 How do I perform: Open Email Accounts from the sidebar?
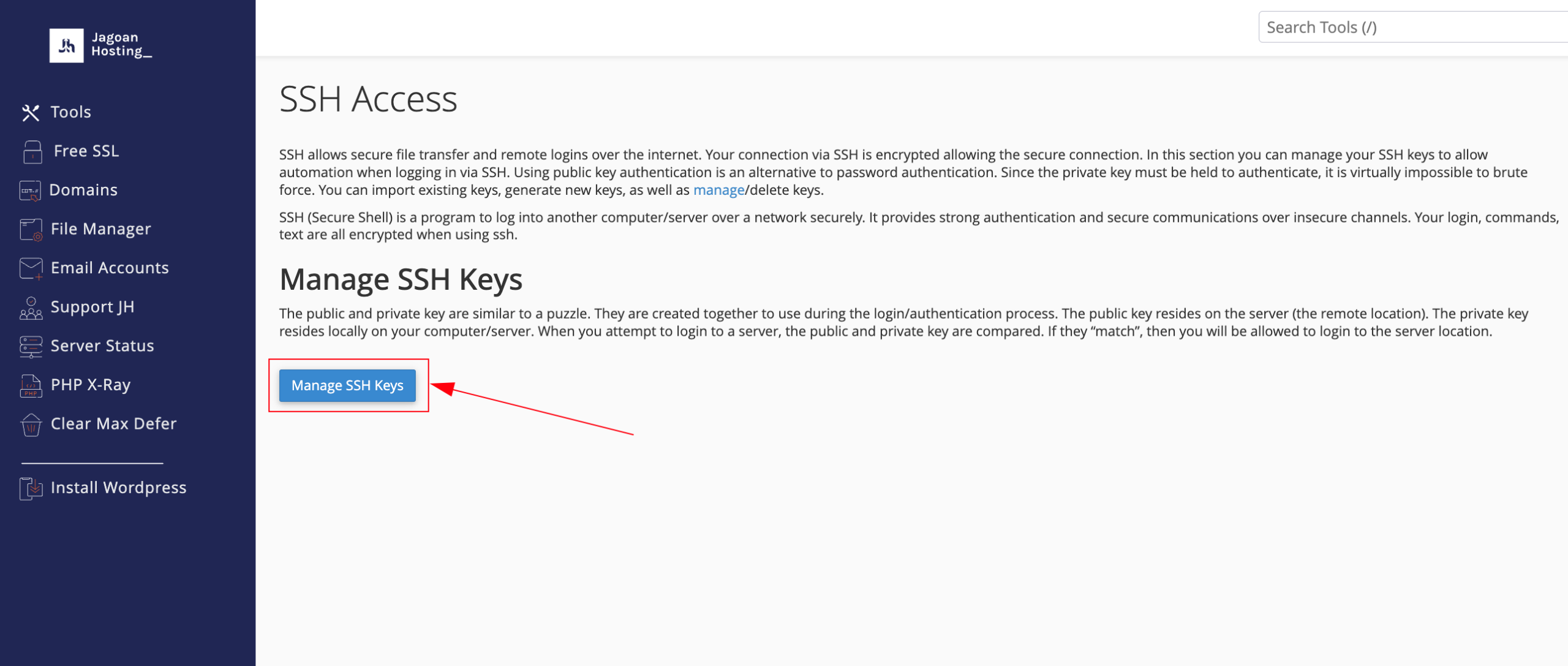[110, 268]
